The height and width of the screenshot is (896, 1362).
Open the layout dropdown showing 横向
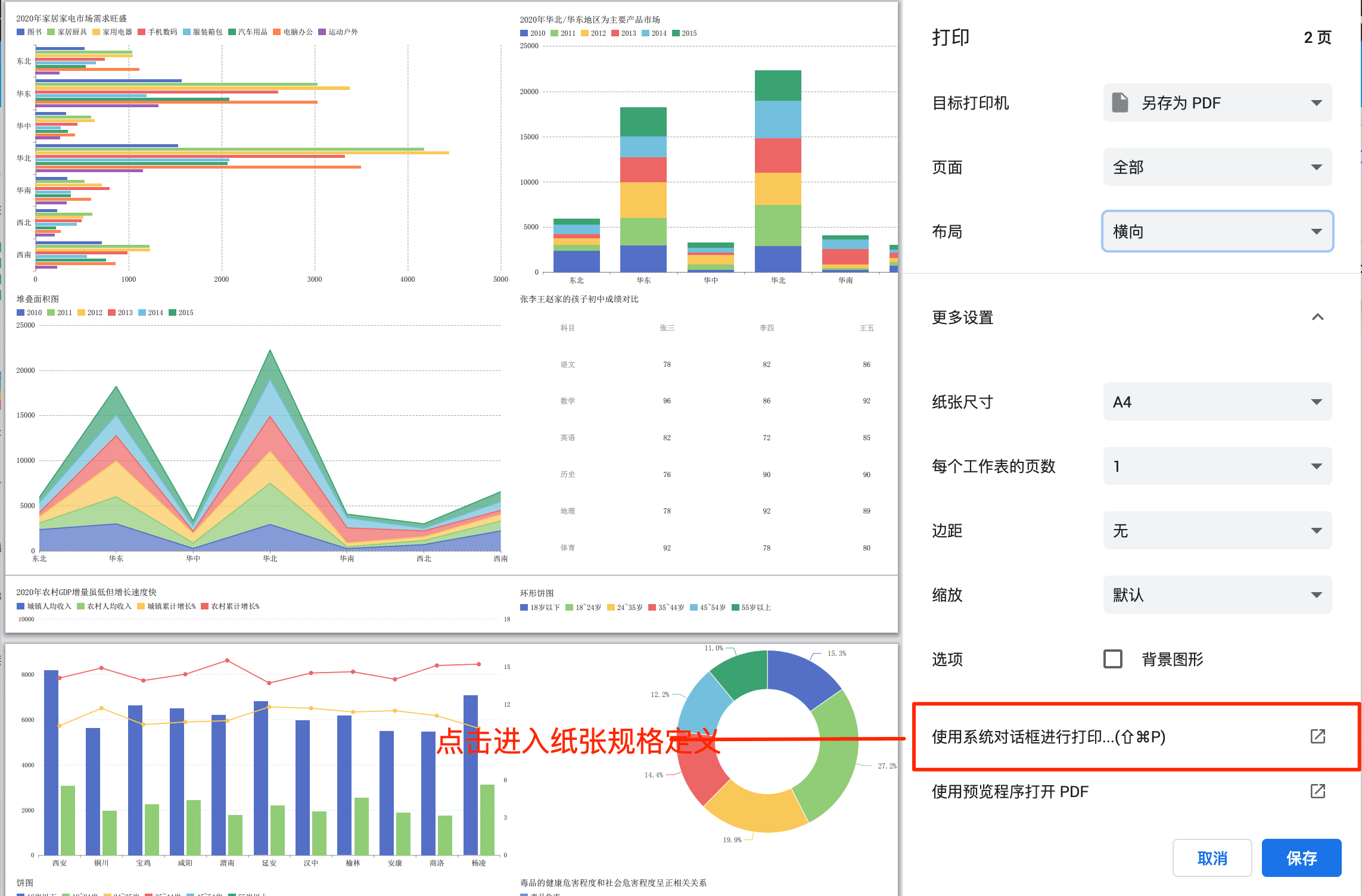tap(1217, 231)
